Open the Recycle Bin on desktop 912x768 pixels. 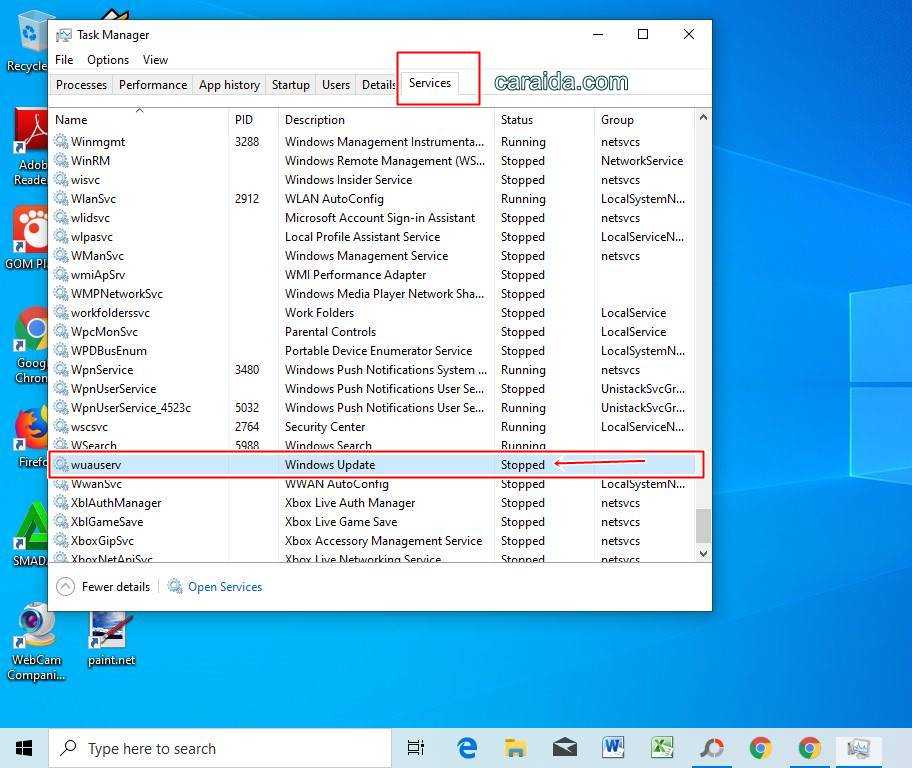(x=28, y=42)
